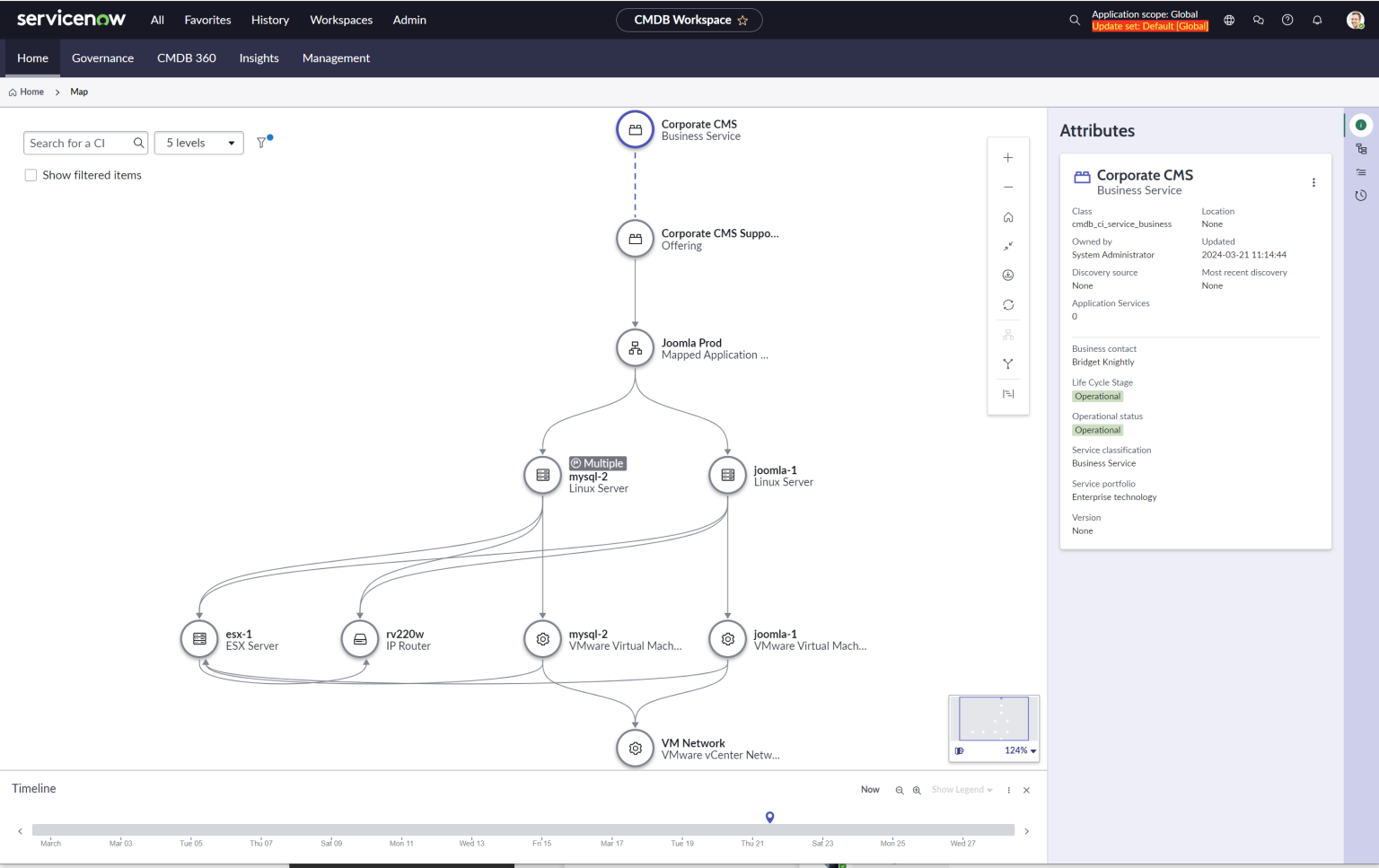Image resolution: width=1379 pixels, height=868 pixels.
Task: Click the history clock icon in right sidebar
Action: tap(1361, 196)
